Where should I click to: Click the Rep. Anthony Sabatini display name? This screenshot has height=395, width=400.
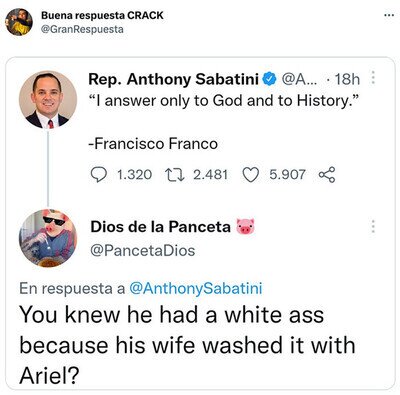click(x=174, y=79)
